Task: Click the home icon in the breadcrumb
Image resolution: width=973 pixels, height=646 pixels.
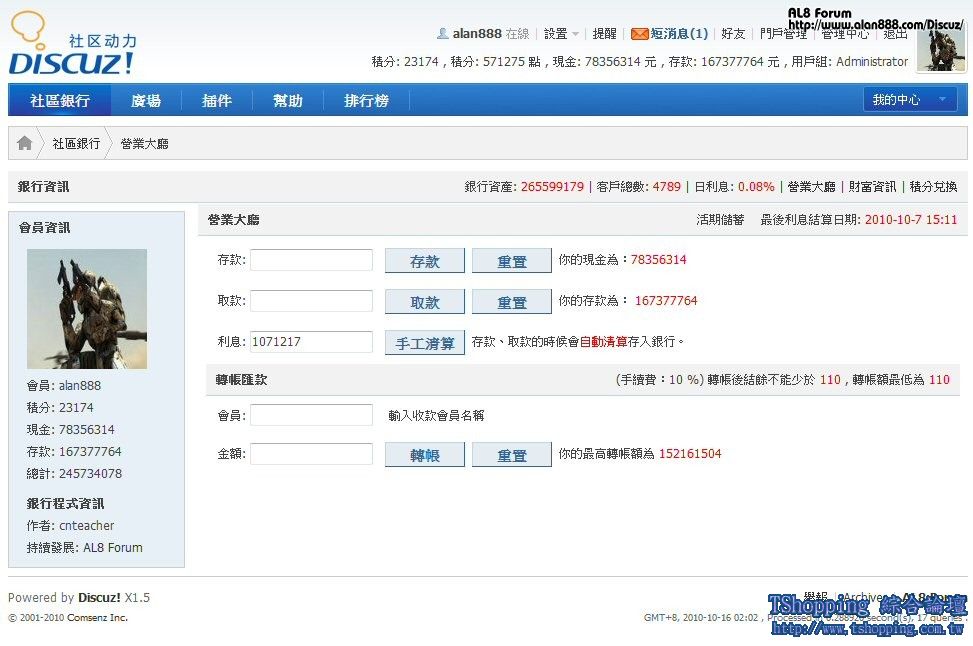Action: pos(25,143)
